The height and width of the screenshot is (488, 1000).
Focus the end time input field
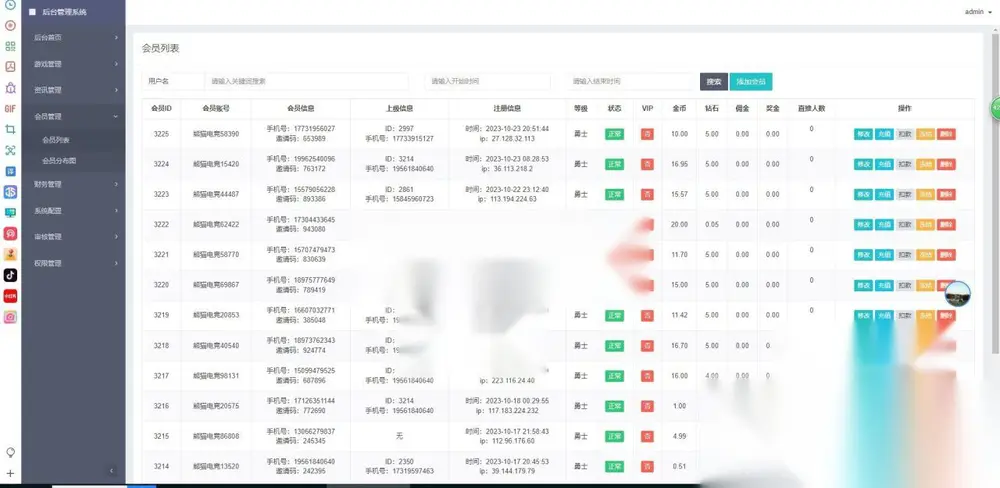(x=630, y=81)
